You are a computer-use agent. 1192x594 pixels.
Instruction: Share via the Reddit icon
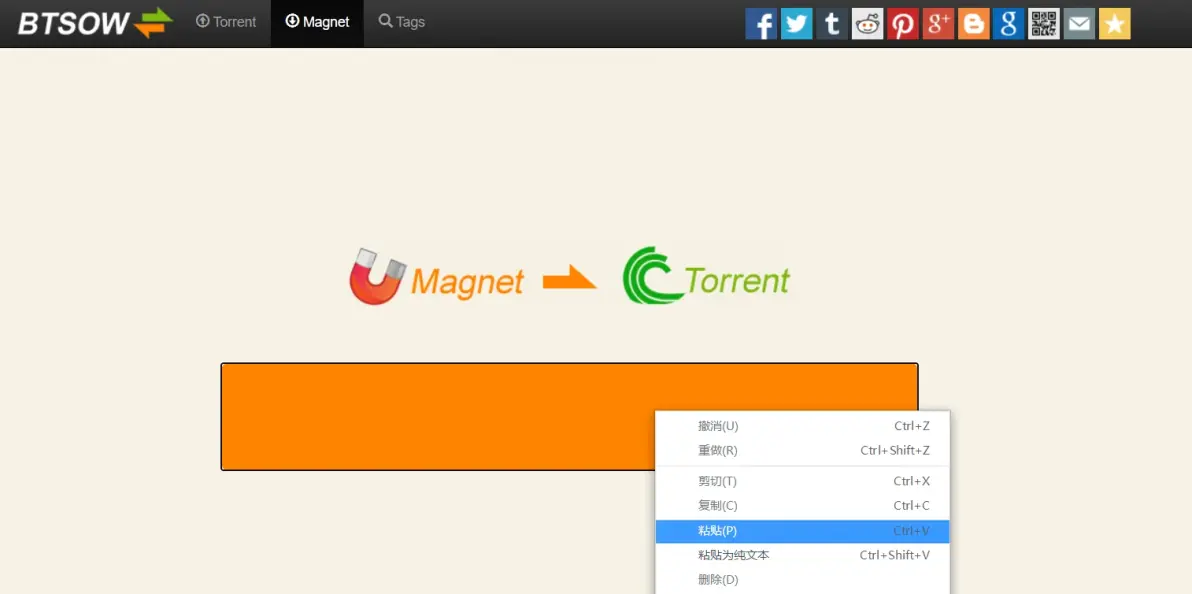[867, 23]
